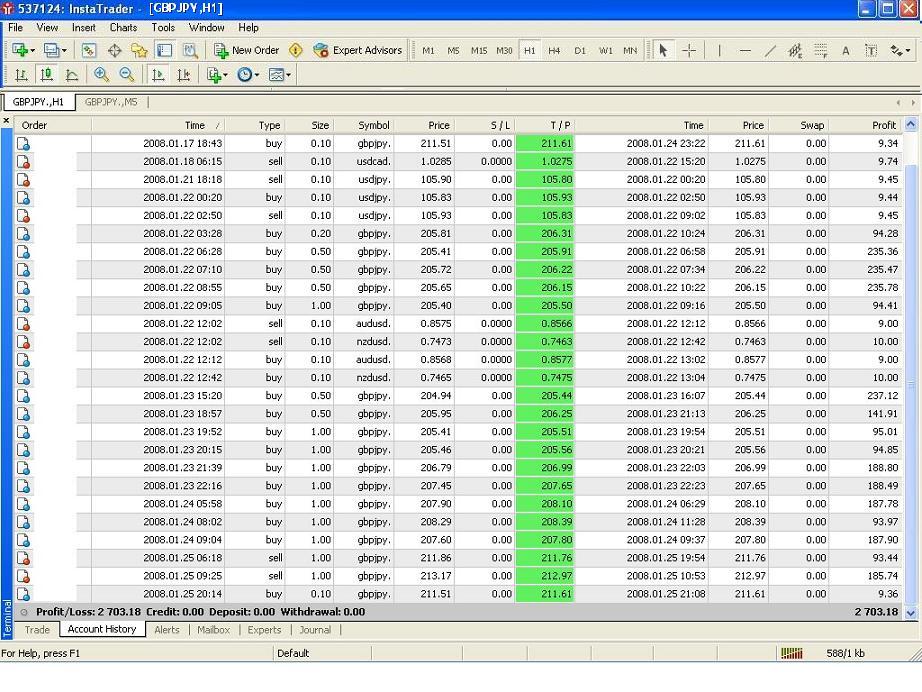Click the Zoom Out magnifier
922x692 pixels.
(x=126, y=75)
